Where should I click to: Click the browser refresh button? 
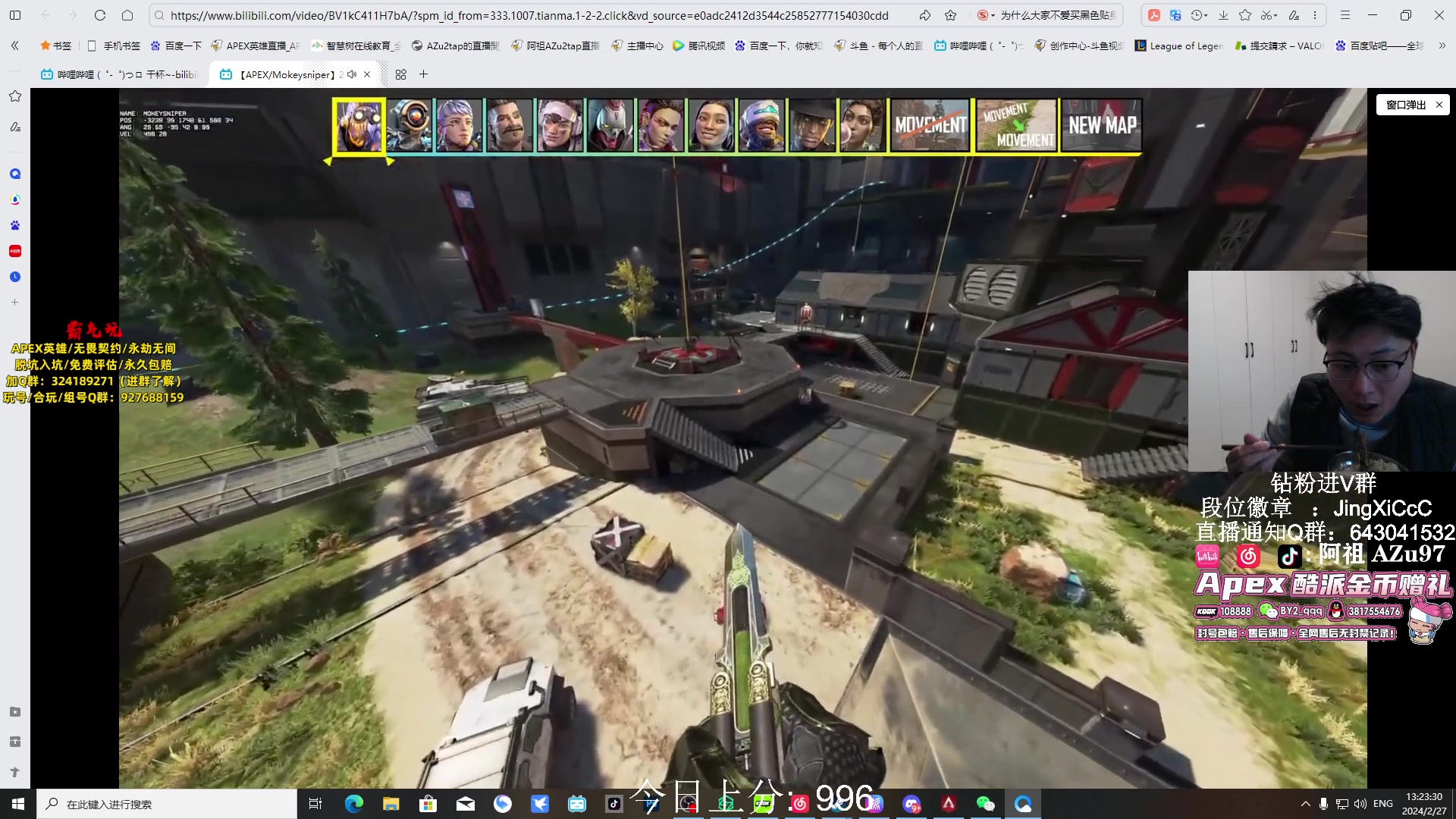[100, 15]
